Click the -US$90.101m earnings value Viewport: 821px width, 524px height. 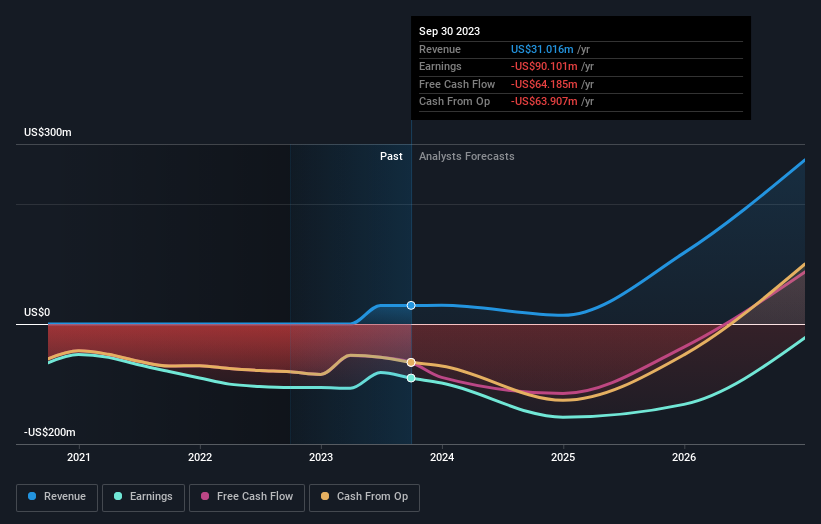[x=544, y=66]
